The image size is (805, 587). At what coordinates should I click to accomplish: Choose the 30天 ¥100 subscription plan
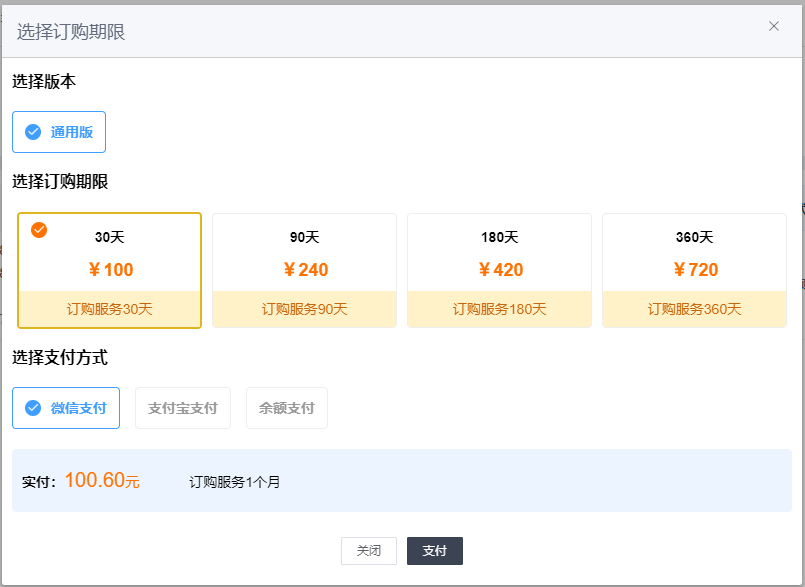tap(109, 270)
